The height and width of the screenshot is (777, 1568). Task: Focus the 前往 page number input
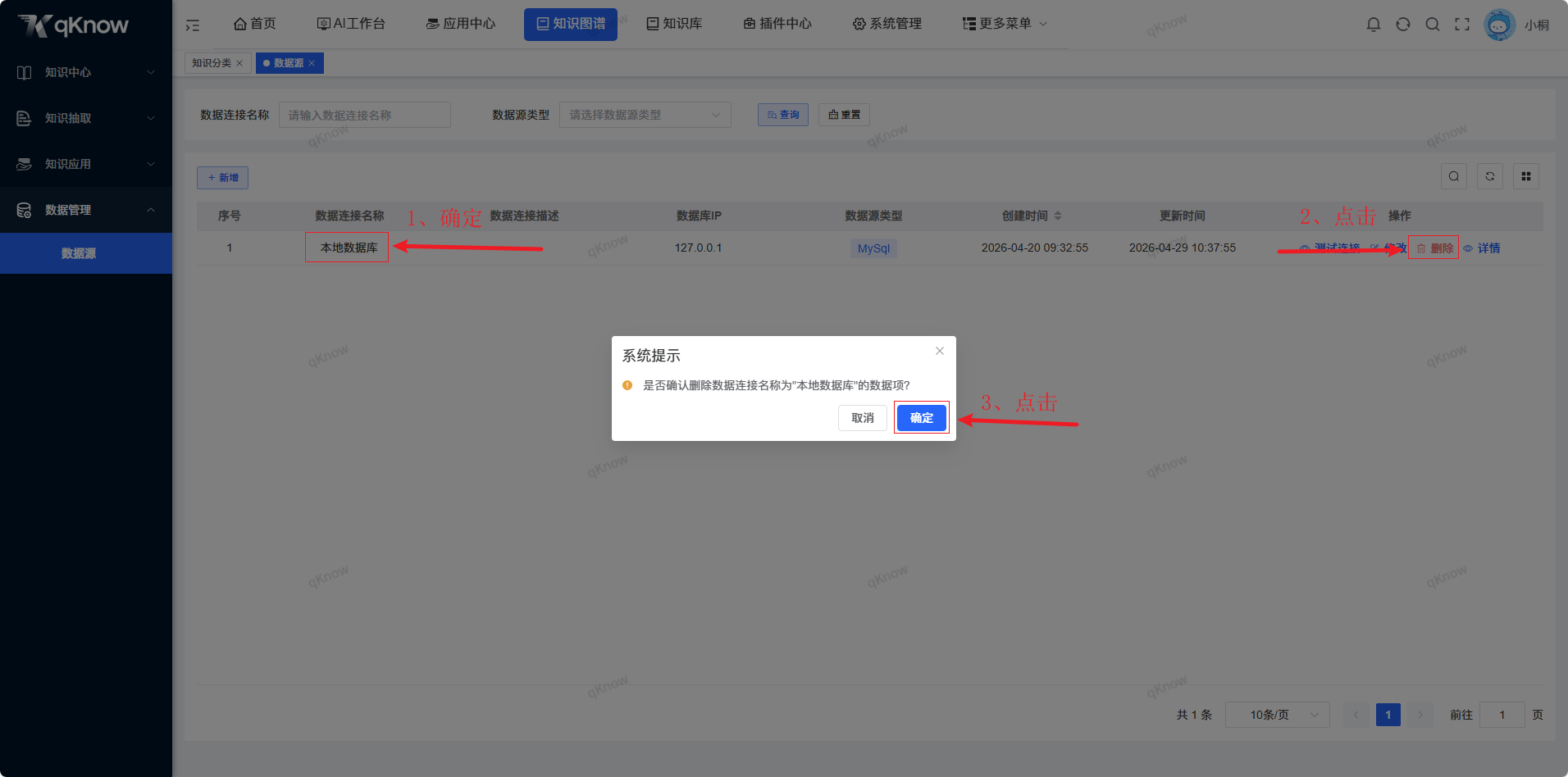(x=1502, y=715)
